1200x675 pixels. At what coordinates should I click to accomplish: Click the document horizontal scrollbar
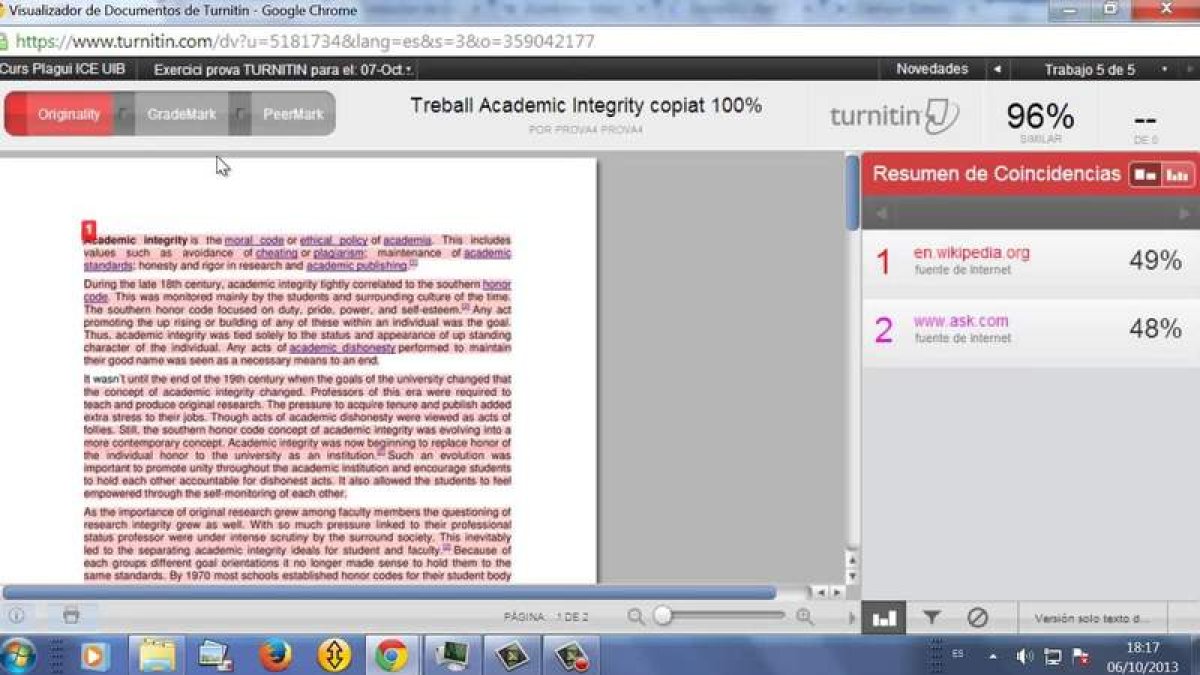(x=390, y=592)
